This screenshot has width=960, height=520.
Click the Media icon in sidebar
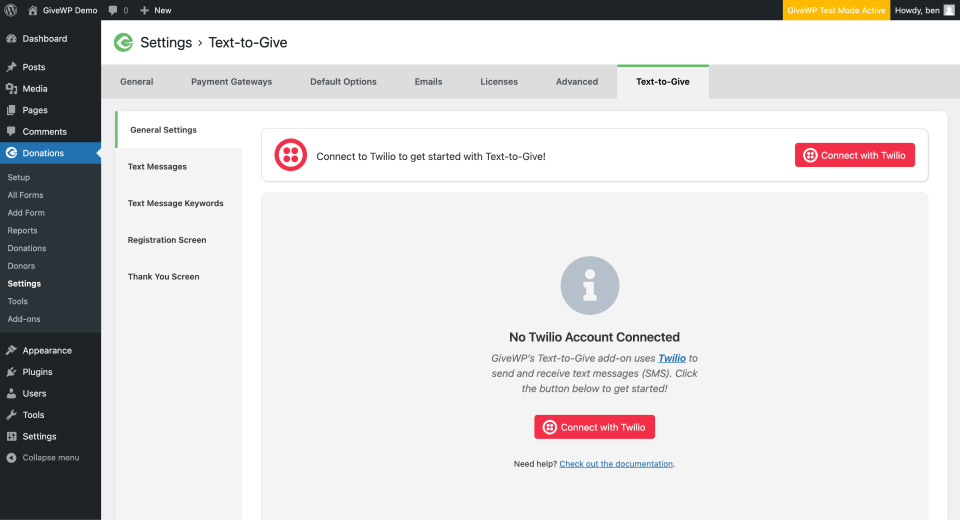point(11,88)
